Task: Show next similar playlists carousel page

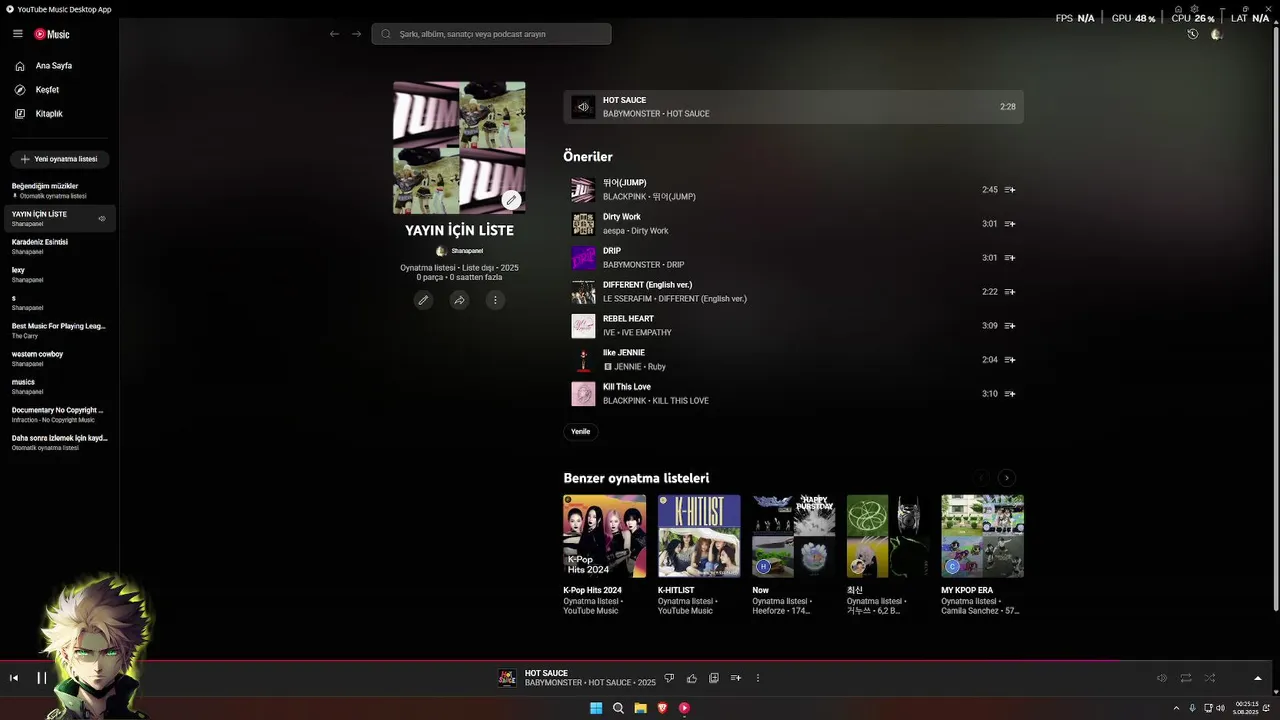Action: coord(1007,478)
